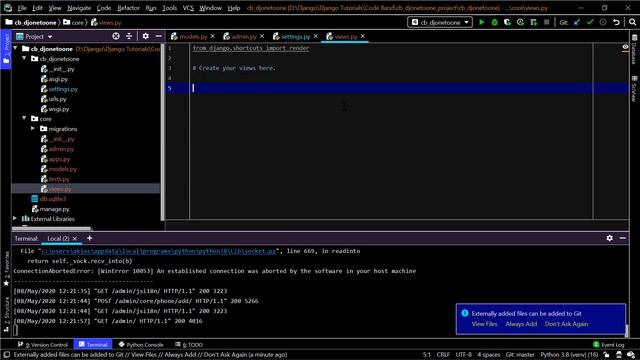Open Search Everywhere magnifier
The height and width of the screenshot is (360, 640).
tap(632, 22)
